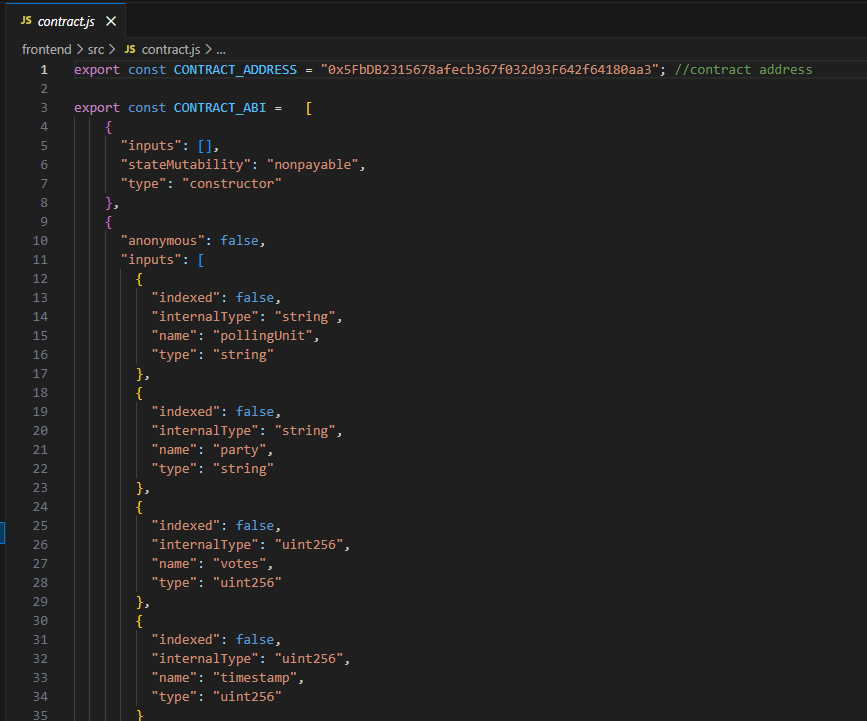
Task: Click contract.js in the breadcrumb path
Action: [x=171, y=49]
